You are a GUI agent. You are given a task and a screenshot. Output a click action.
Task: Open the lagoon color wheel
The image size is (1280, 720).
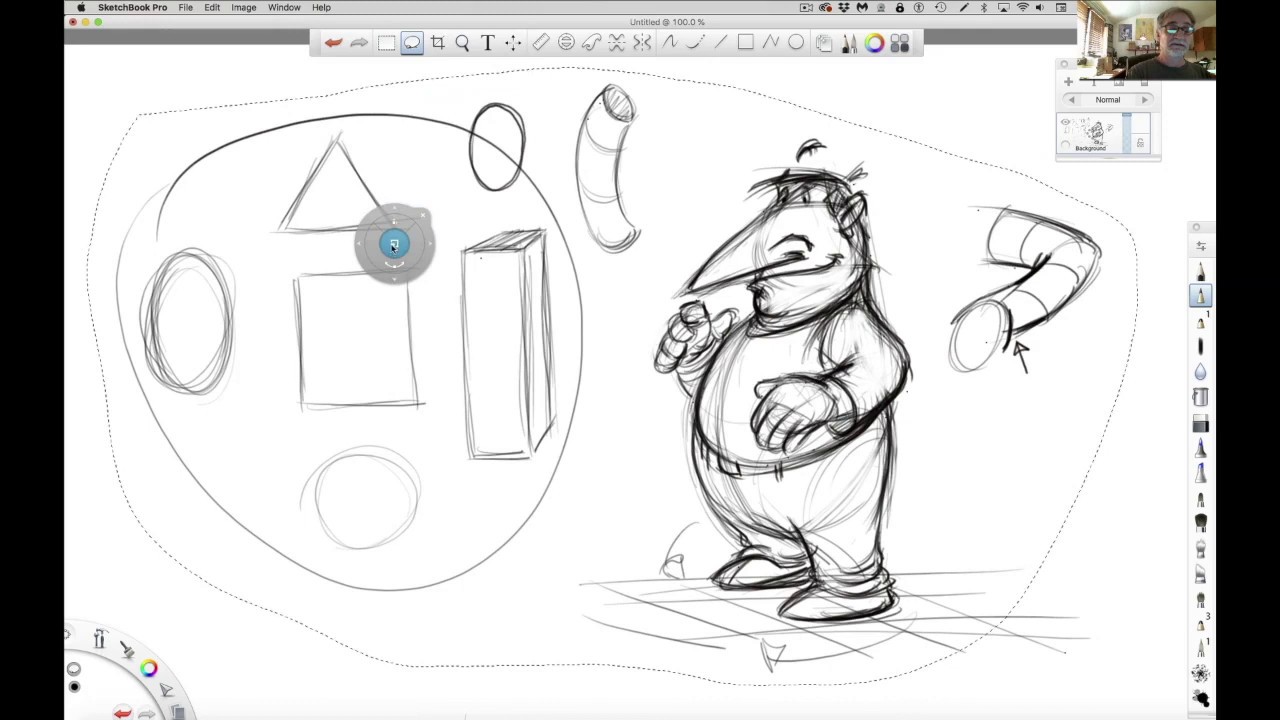(x=149, y=669)
